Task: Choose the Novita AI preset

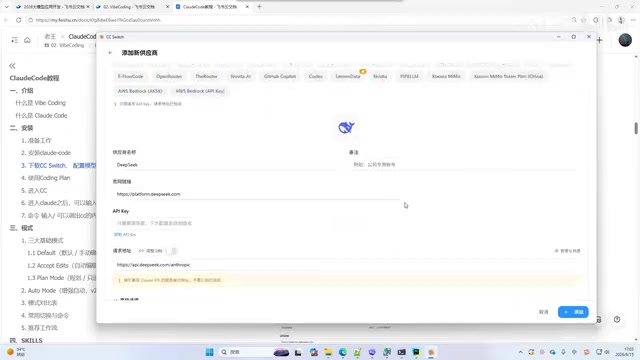Action: coord(240,76)
